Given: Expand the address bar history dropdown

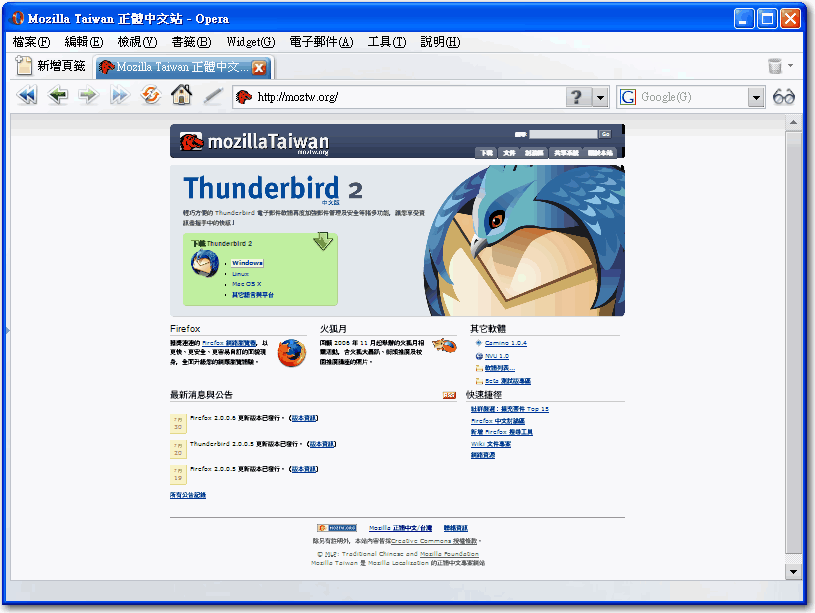Looking at the screenshot, I should [x=600, y=97].
